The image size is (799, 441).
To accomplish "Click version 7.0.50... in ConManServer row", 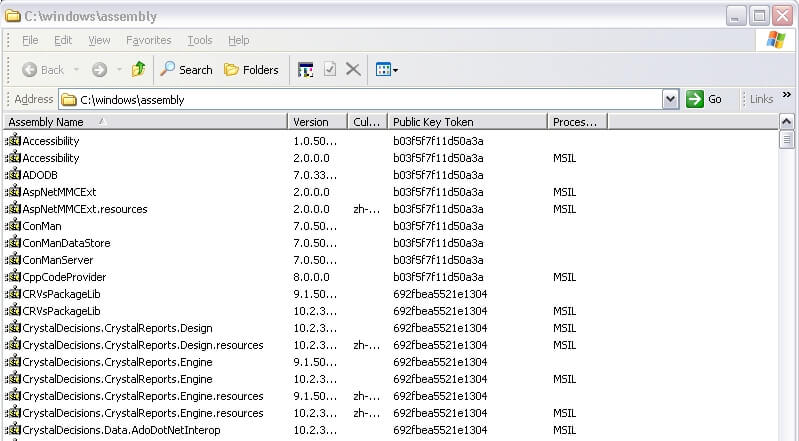I will point(315,260).
